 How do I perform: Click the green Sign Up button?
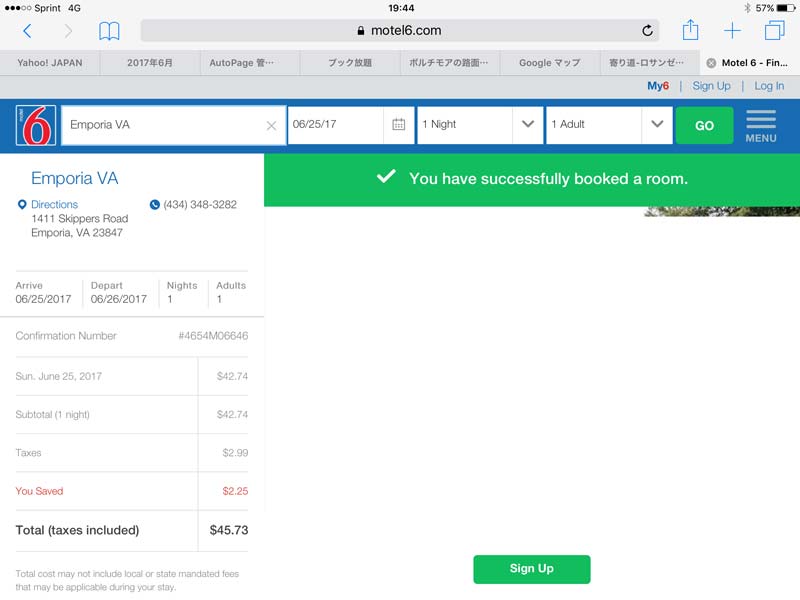point(532,569)
